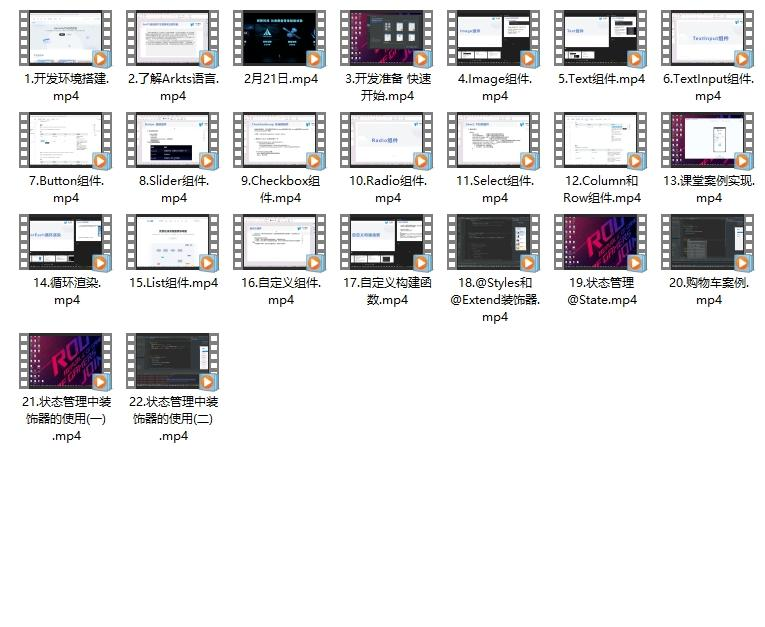Click the file name 2.了解Arkts语言.mp4

tap(173, 87)
